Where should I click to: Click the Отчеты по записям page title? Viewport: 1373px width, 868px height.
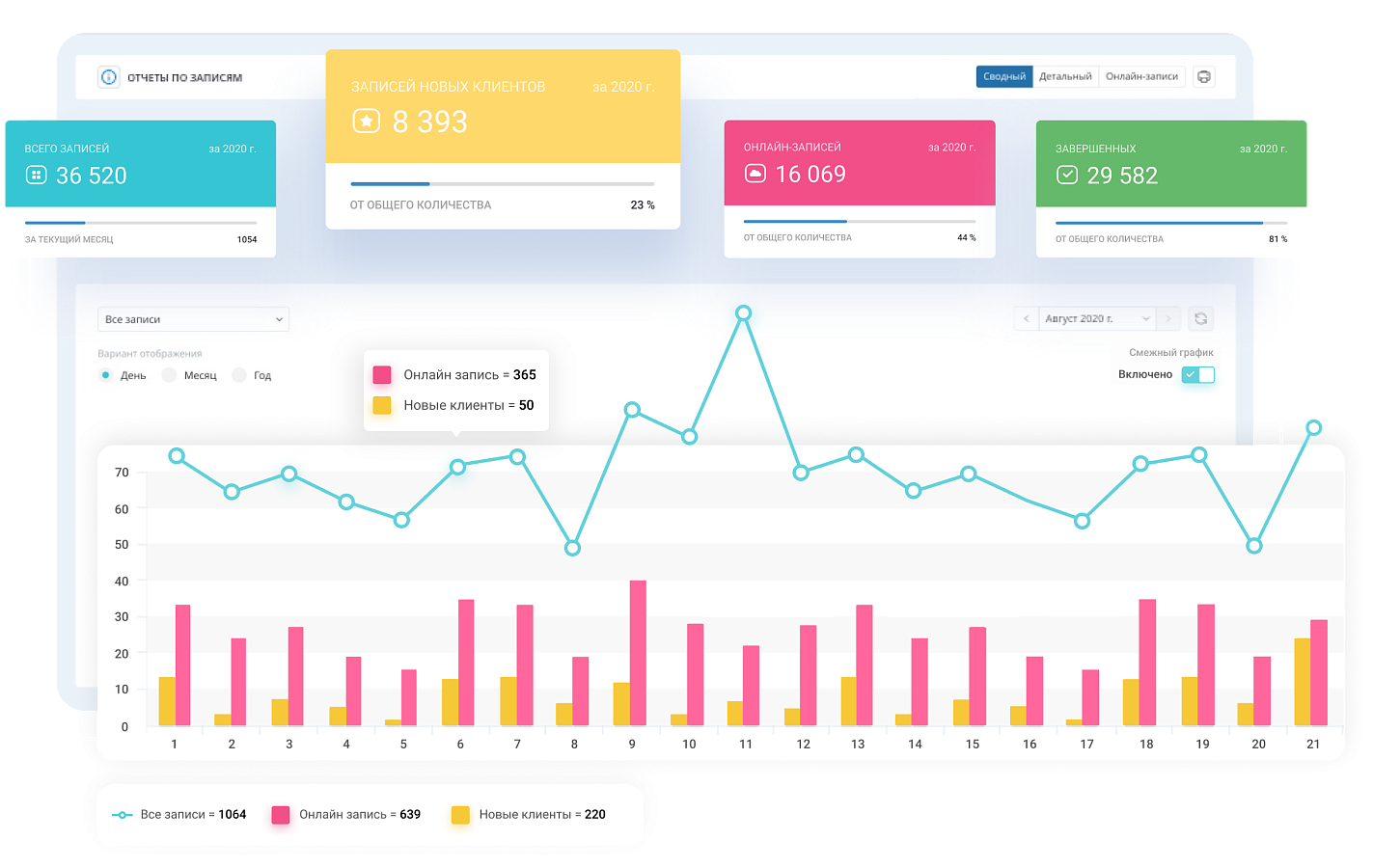pyautogui.click(x=185, y=77)
